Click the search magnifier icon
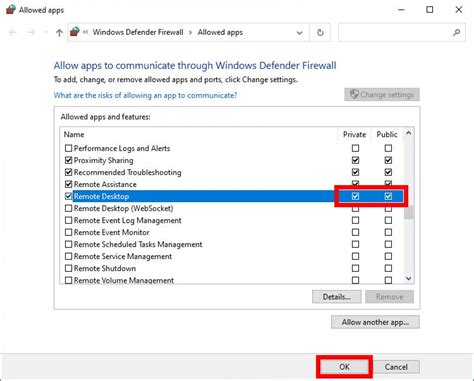This screenshot has height=381, width=474. (456, 32)
